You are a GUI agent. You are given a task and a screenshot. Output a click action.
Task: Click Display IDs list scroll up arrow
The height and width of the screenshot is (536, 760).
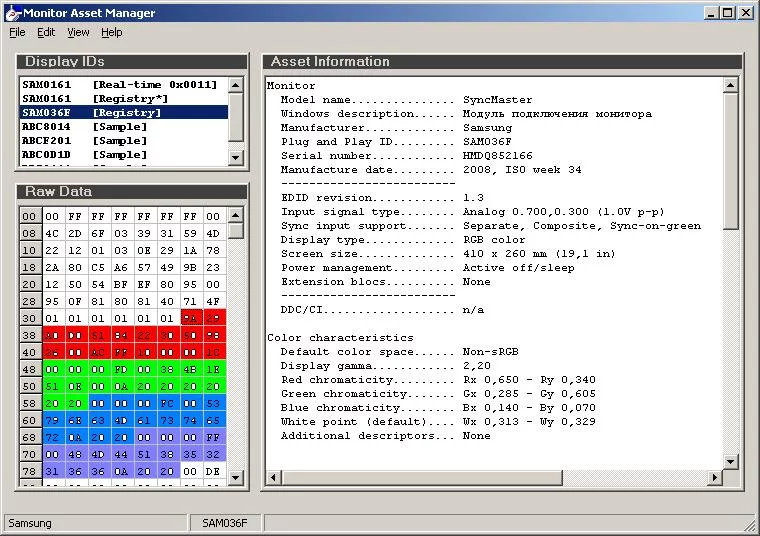coord(236,86)
